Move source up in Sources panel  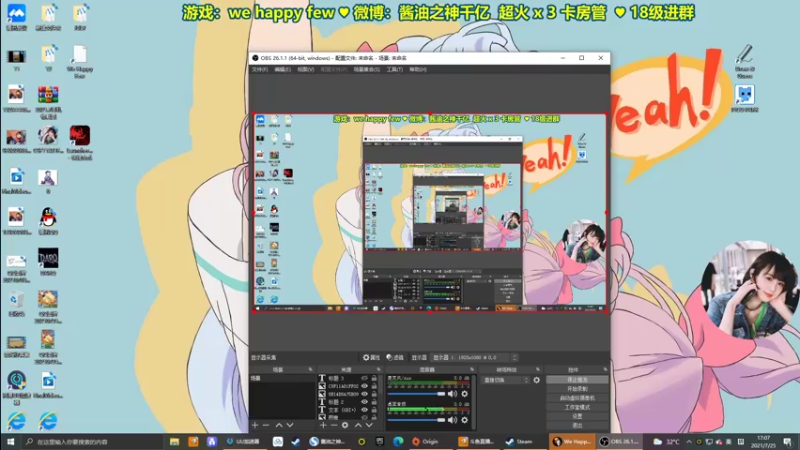pos(358,425)
